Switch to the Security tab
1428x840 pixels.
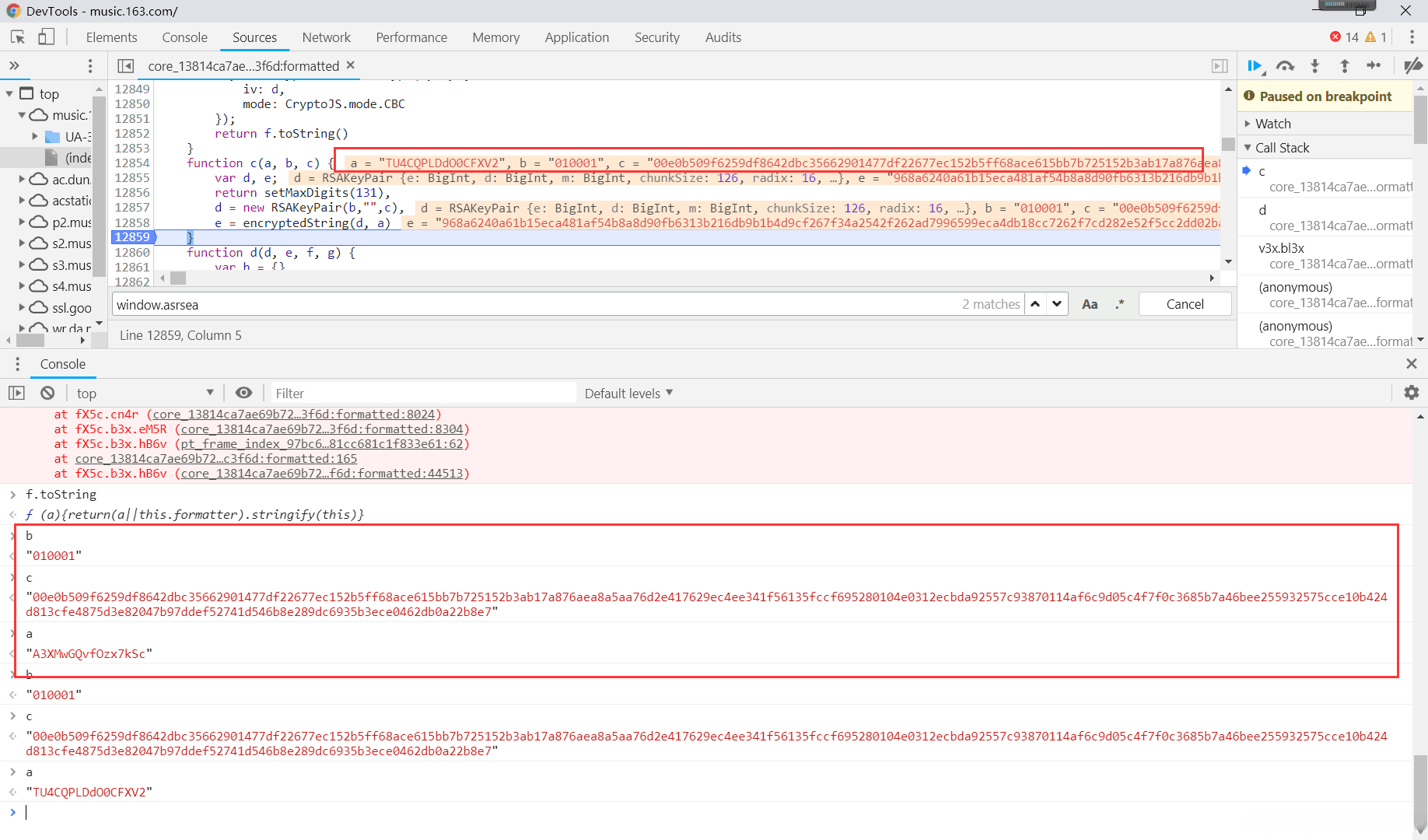(657, 37)
